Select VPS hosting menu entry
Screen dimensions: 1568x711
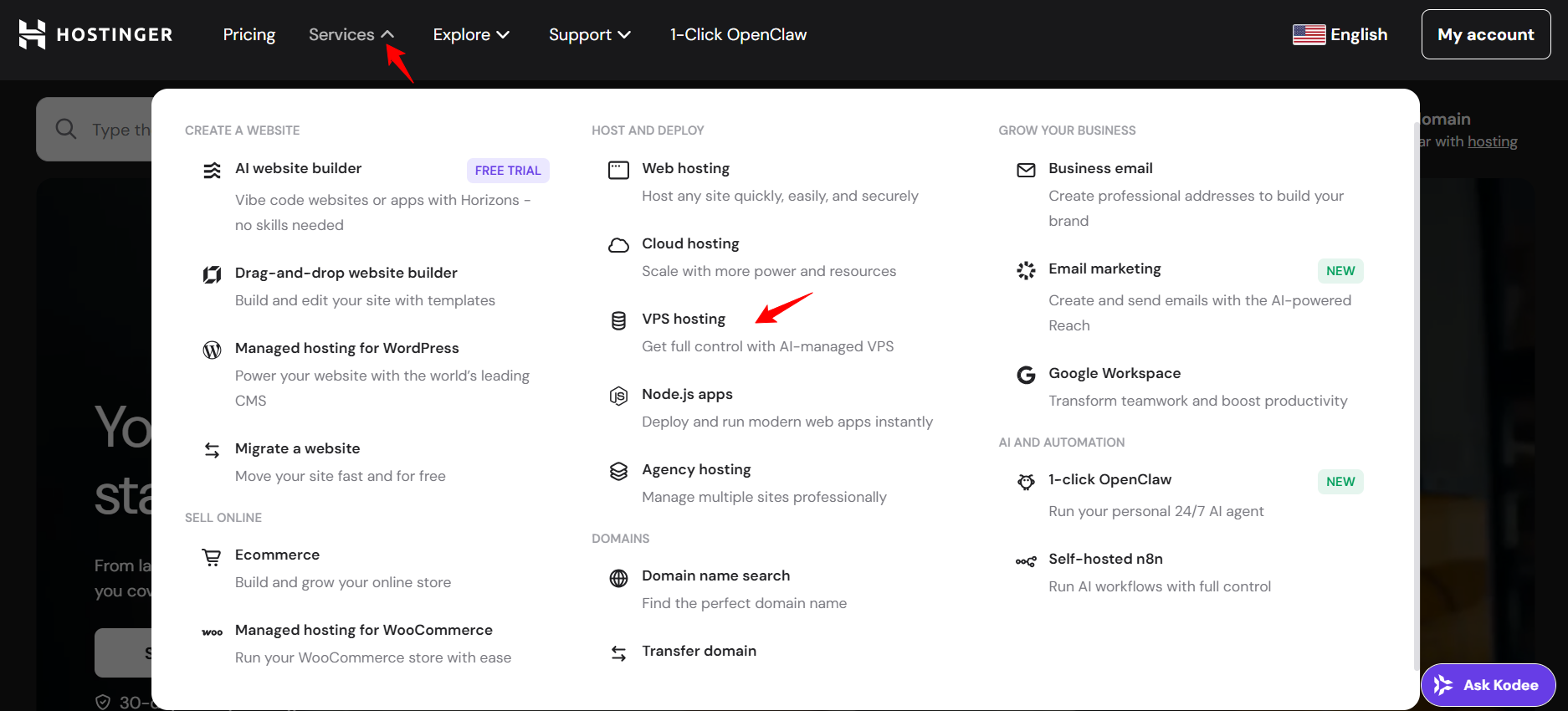point(684,319)
